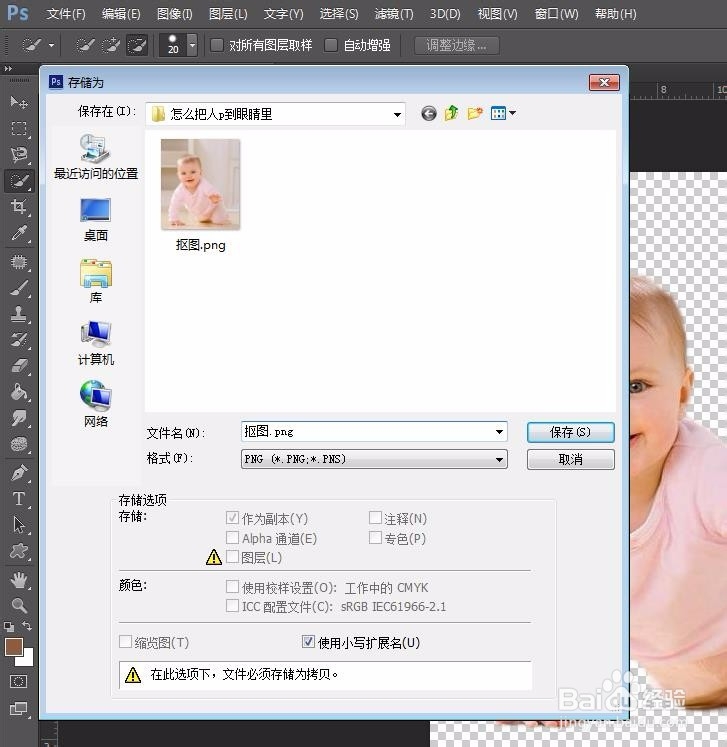Screen dimensions: 727x747
Task: Select the Eyedropper tool
Action: tap(19, 233)
